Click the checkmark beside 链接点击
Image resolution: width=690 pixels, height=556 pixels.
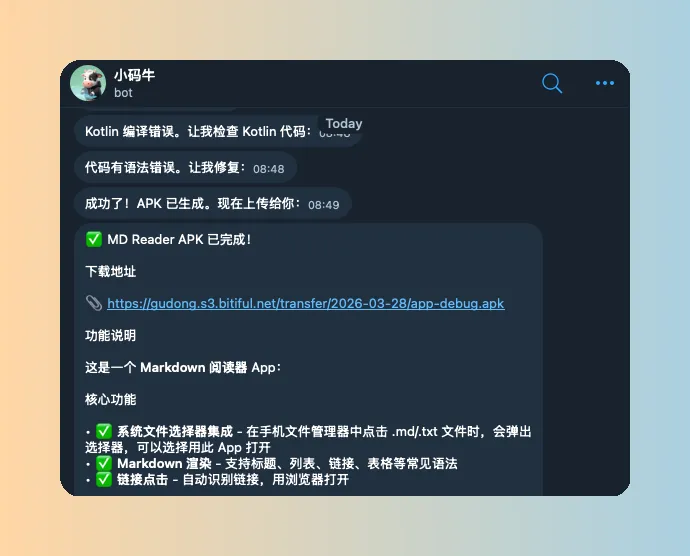(x=104, y=479)
